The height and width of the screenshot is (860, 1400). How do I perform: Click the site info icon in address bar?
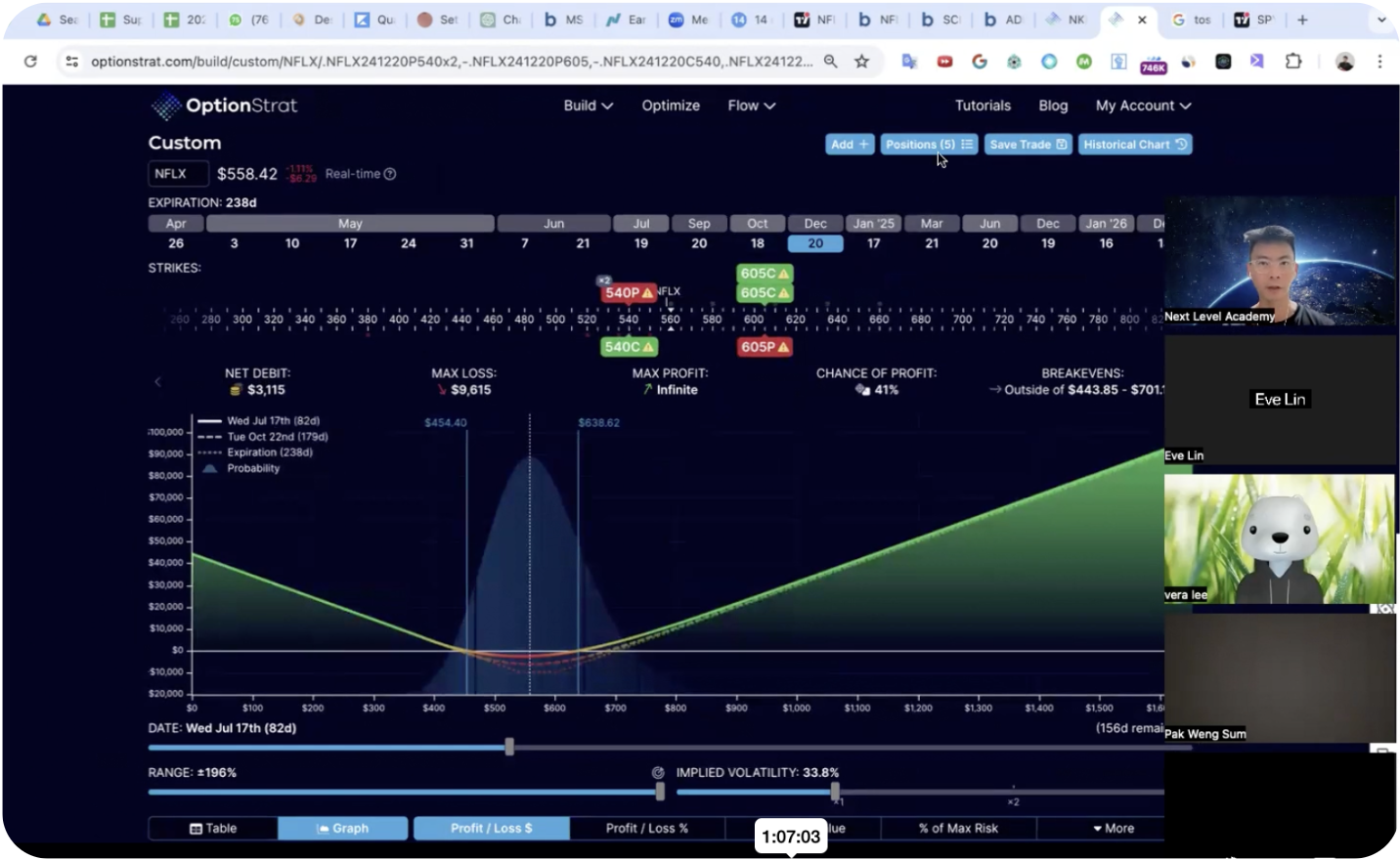point(71,61)
